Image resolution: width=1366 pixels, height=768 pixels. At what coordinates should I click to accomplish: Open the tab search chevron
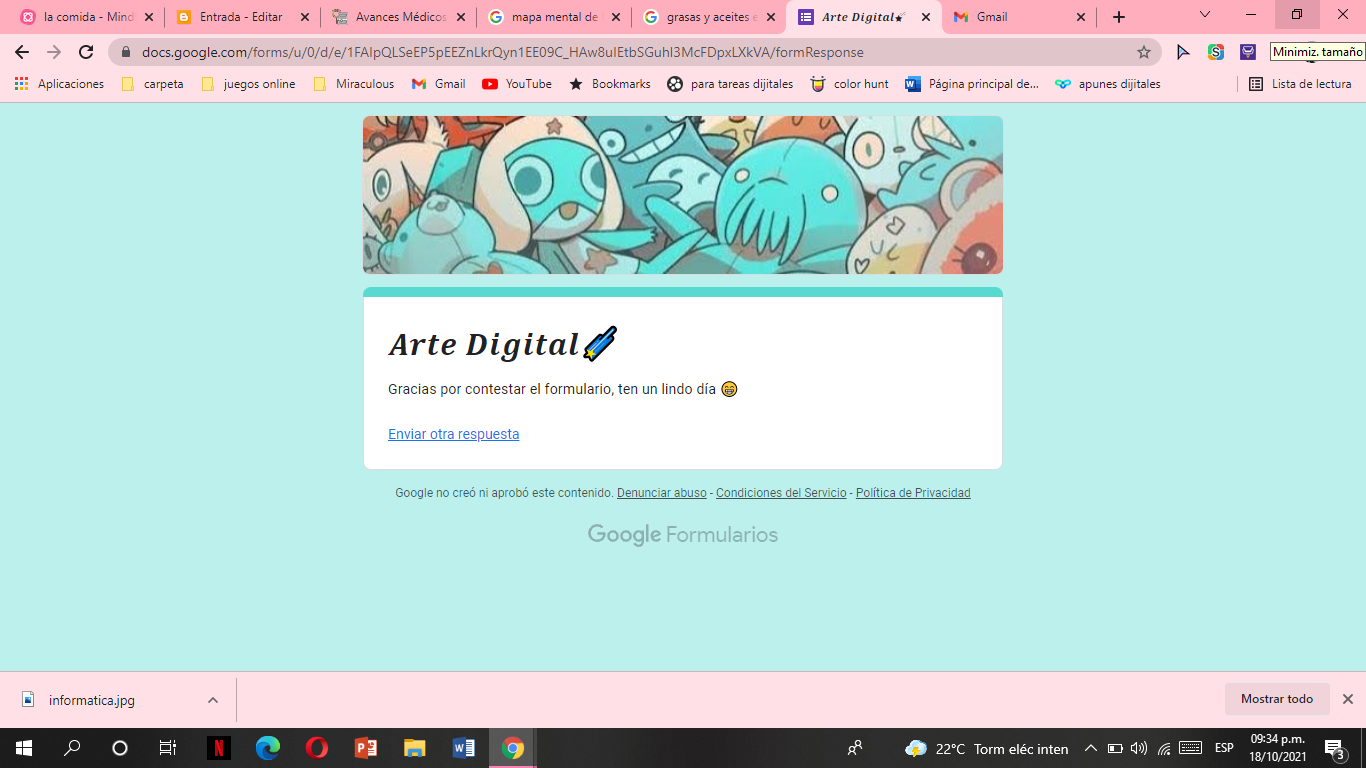point(1205,14)
